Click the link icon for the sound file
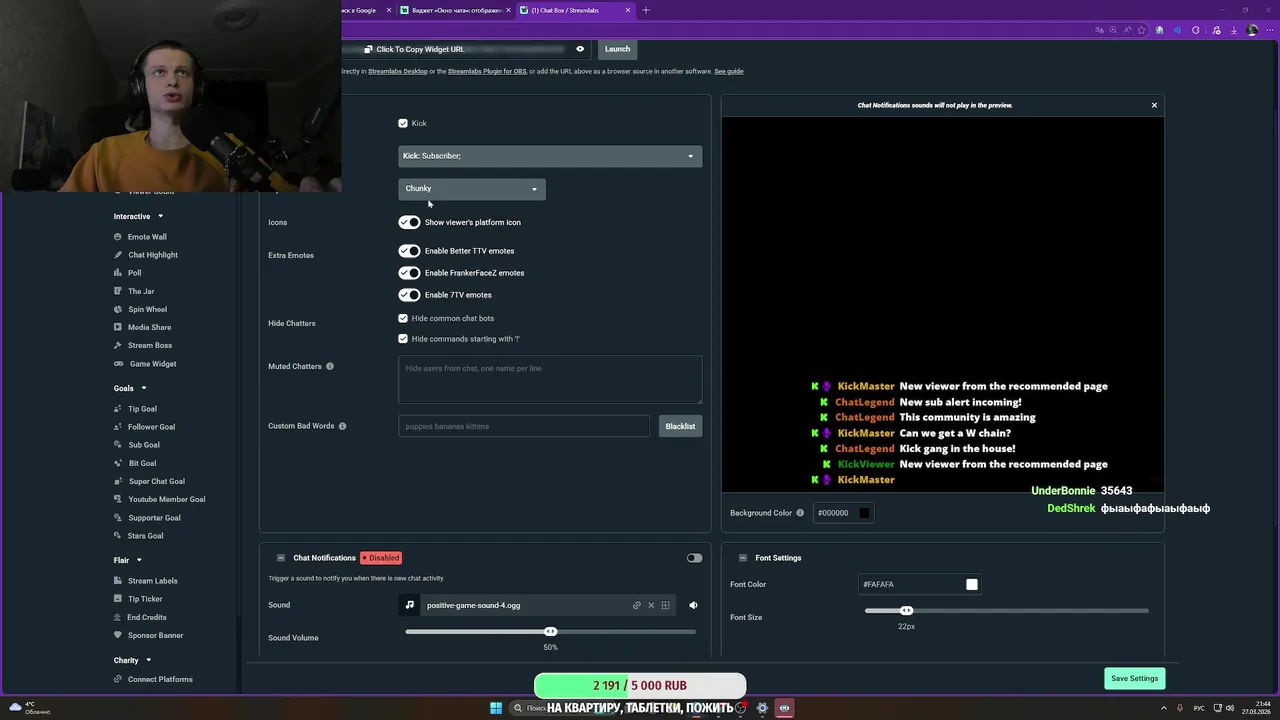The height and width of the screenshot is (720, 1280). pyautogui.click(x=636, y=605)
